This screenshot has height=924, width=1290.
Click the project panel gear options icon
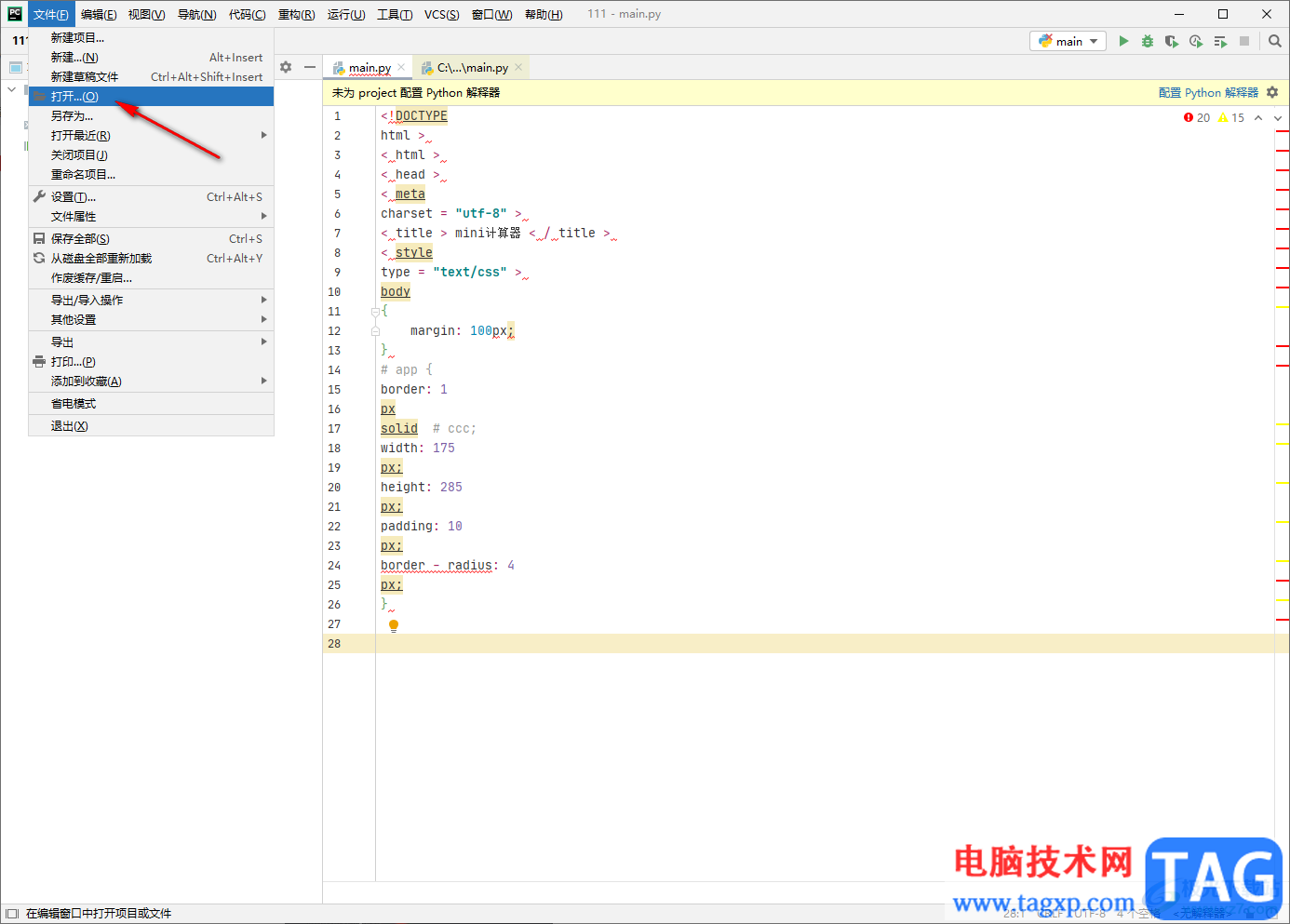(286, 67)
